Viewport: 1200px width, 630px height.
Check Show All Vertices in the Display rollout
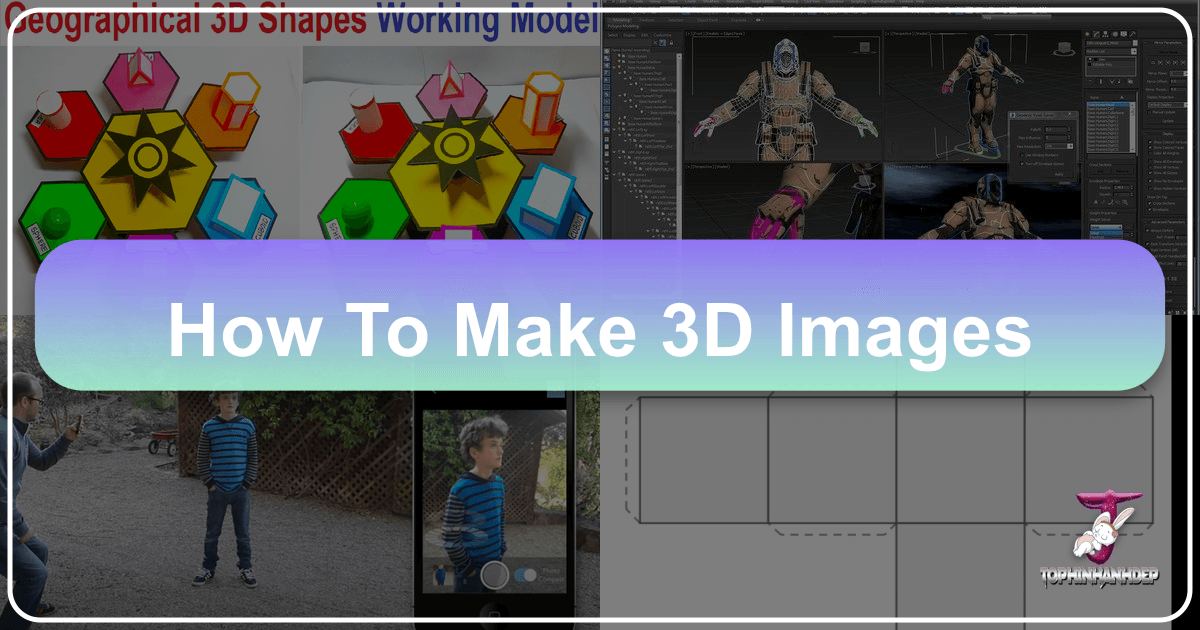tap(1150, 167)
